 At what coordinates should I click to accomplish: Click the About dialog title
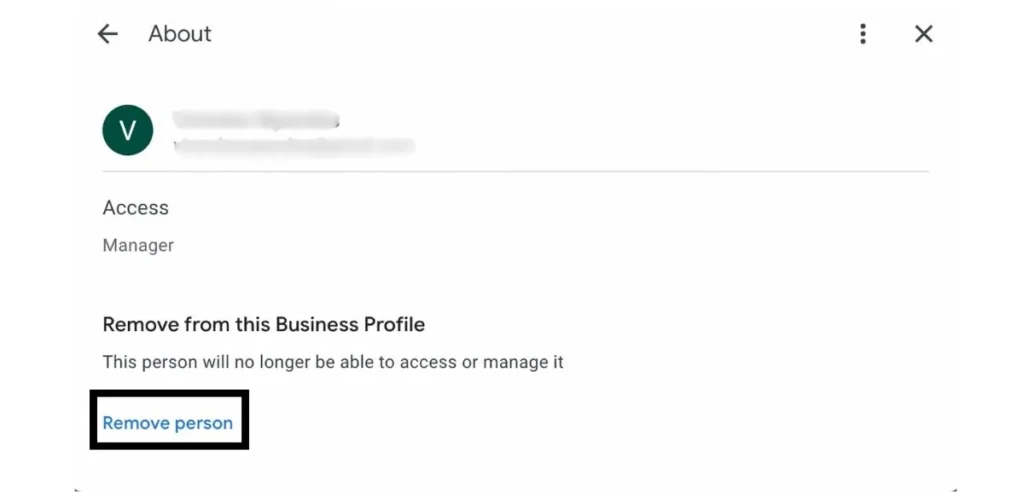pyautogui.click(x=180, y=34)
